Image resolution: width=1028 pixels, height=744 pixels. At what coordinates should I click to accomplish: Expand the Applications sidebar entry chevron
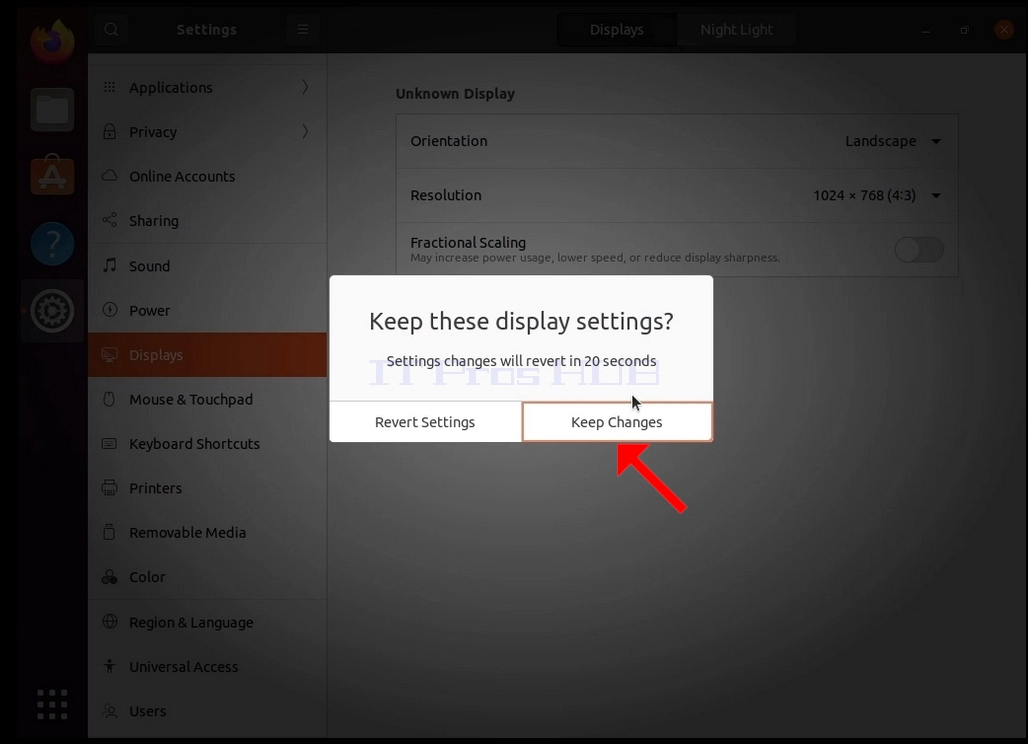[x=305, y=87]
